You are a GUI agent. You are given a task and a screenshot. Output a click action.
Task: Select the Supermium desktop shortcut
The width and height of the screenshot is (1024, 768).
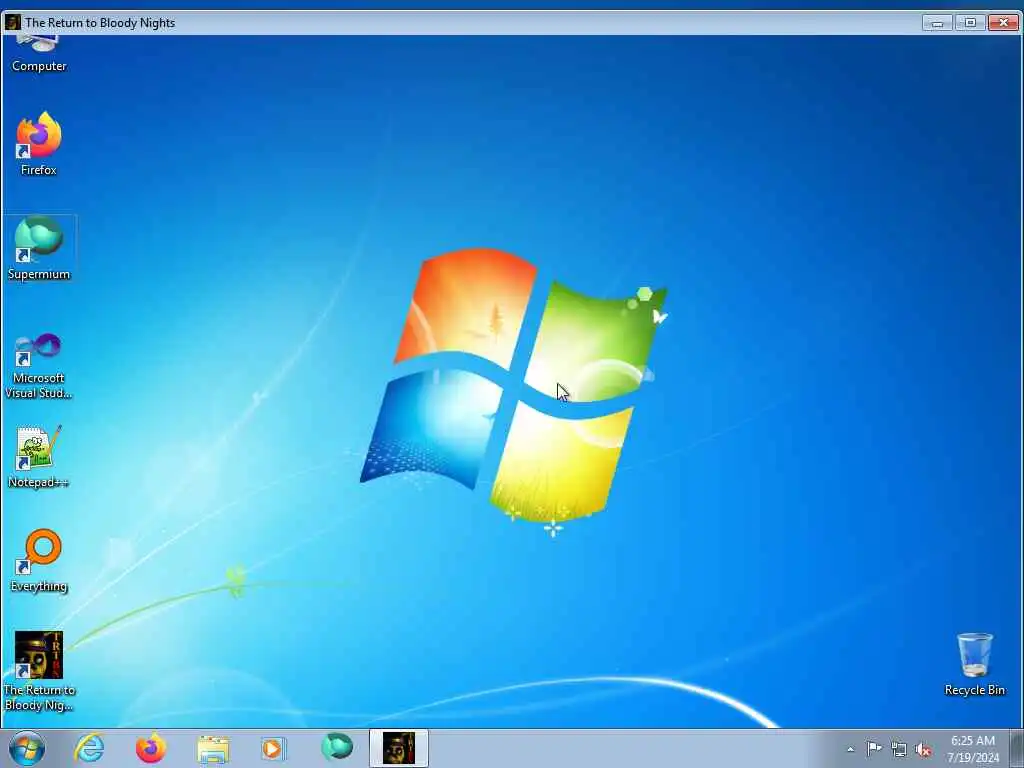coord(39,248)
